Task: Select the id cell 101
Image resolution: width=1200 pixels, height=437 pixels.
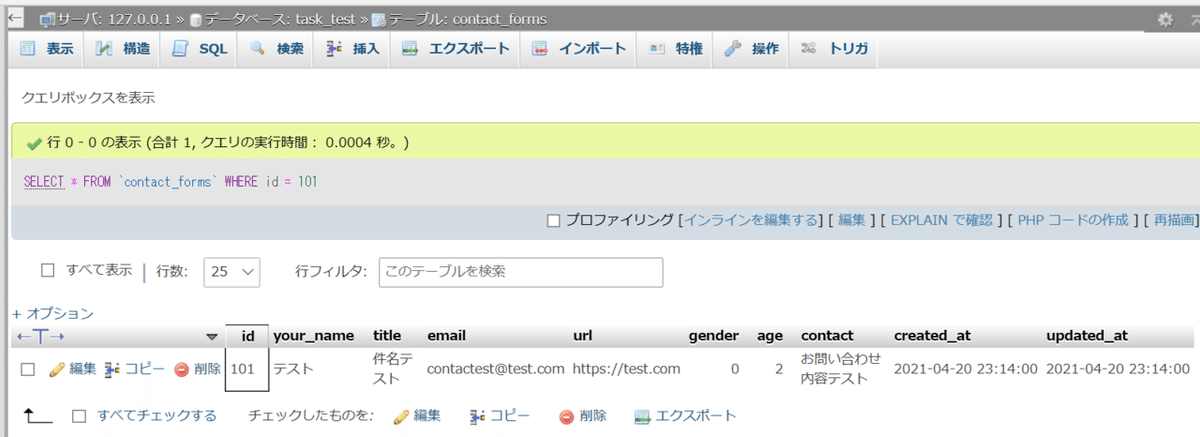Action: click(247, 369)
